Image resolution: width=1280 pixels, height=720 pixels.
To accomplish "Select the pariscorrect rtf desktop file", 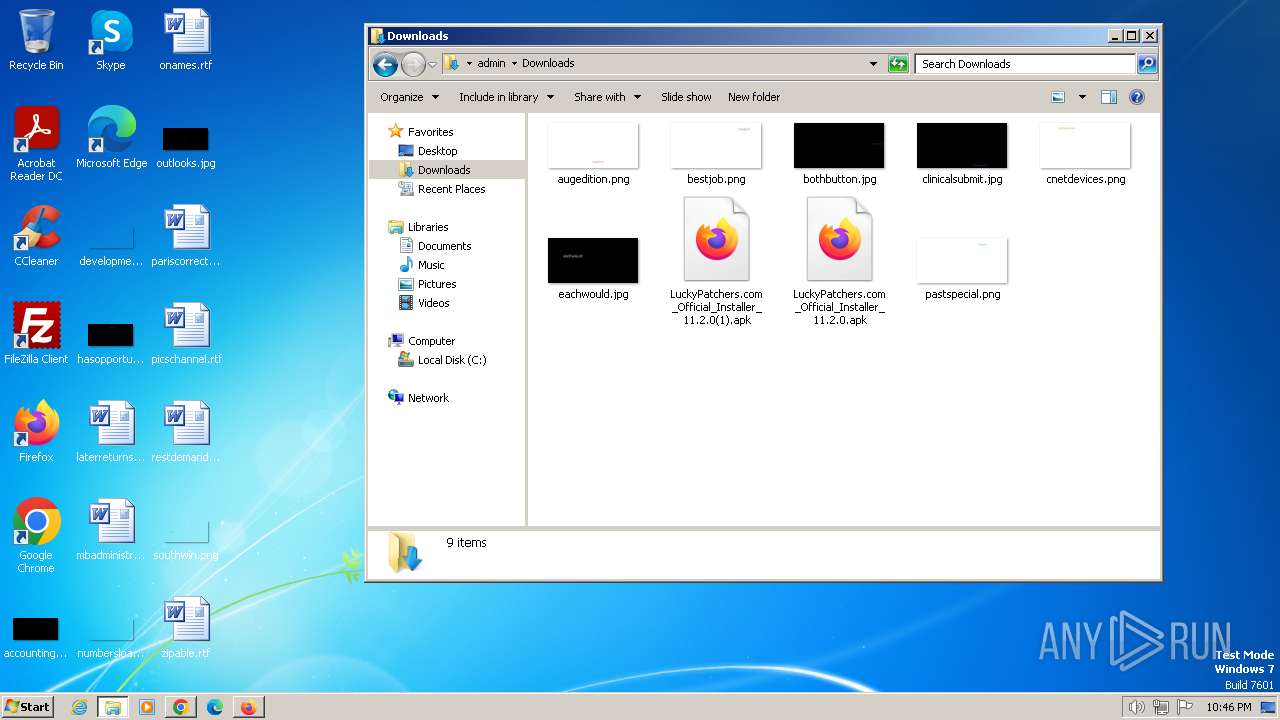I will (186, 236).
